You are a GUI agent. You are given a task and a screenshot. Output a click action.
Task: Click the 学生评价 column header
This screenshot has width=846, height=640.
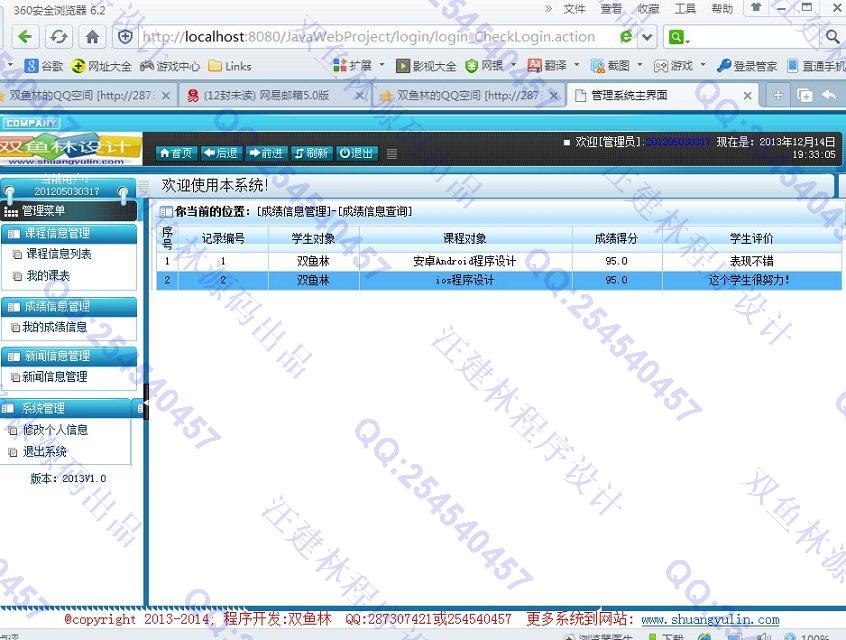751,238
